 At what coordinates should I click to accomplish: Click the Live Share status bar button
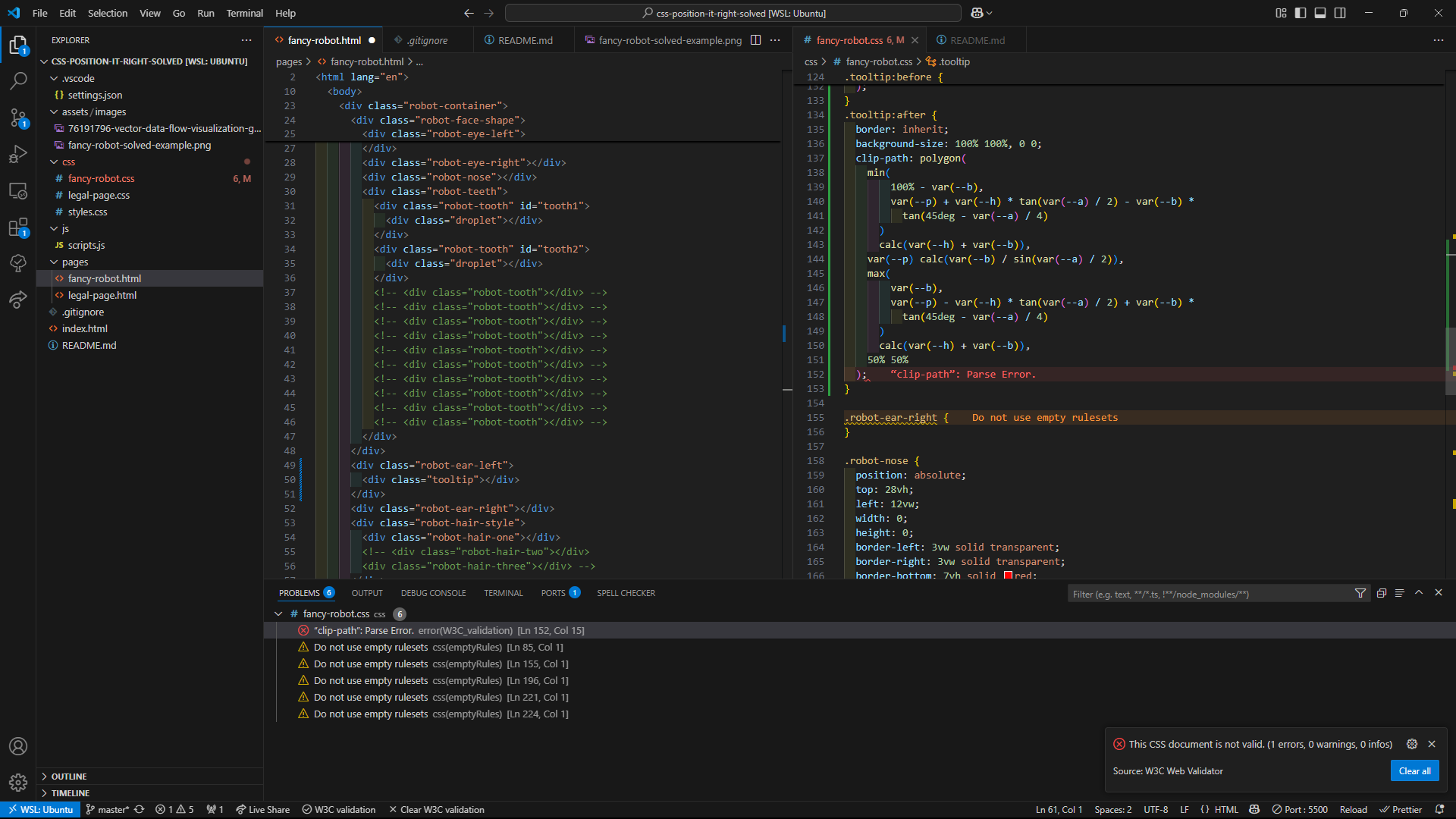click(262, 810)
